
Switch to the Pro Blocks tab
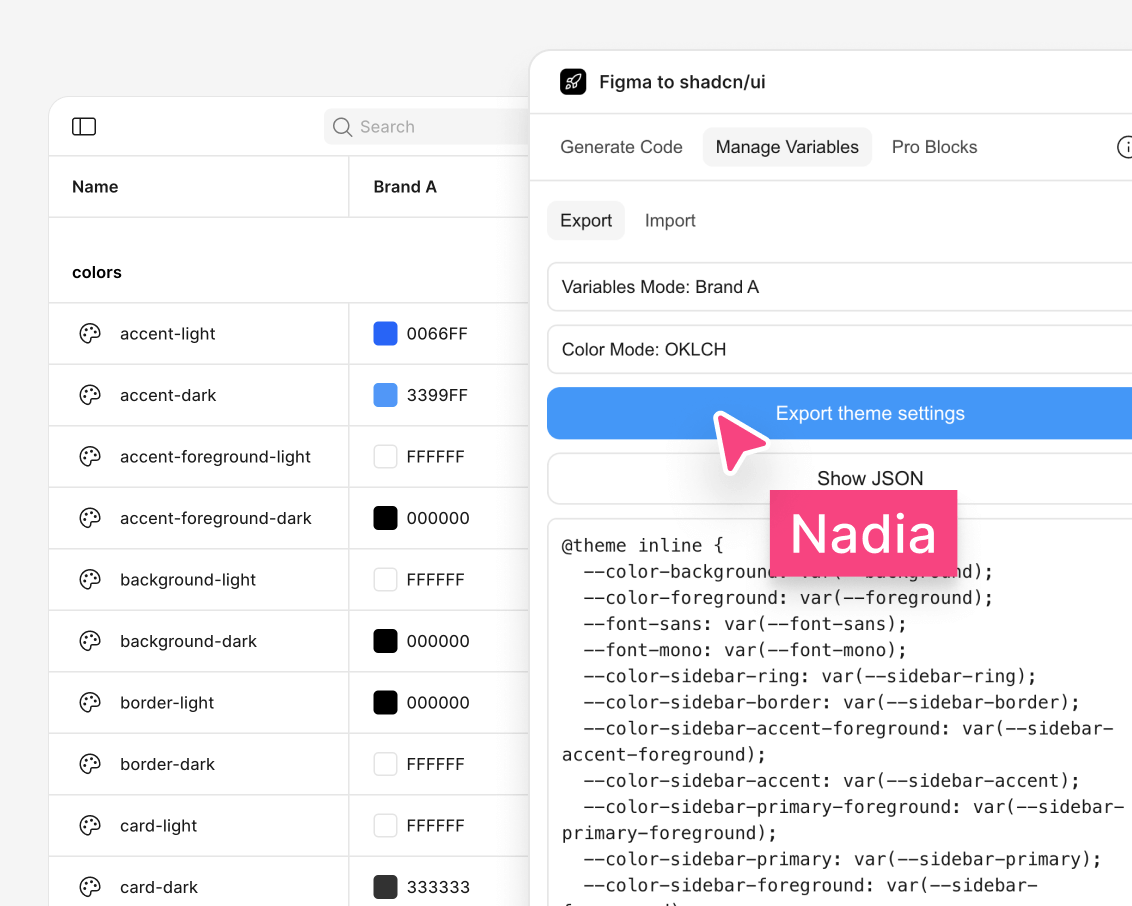point(934,147)
